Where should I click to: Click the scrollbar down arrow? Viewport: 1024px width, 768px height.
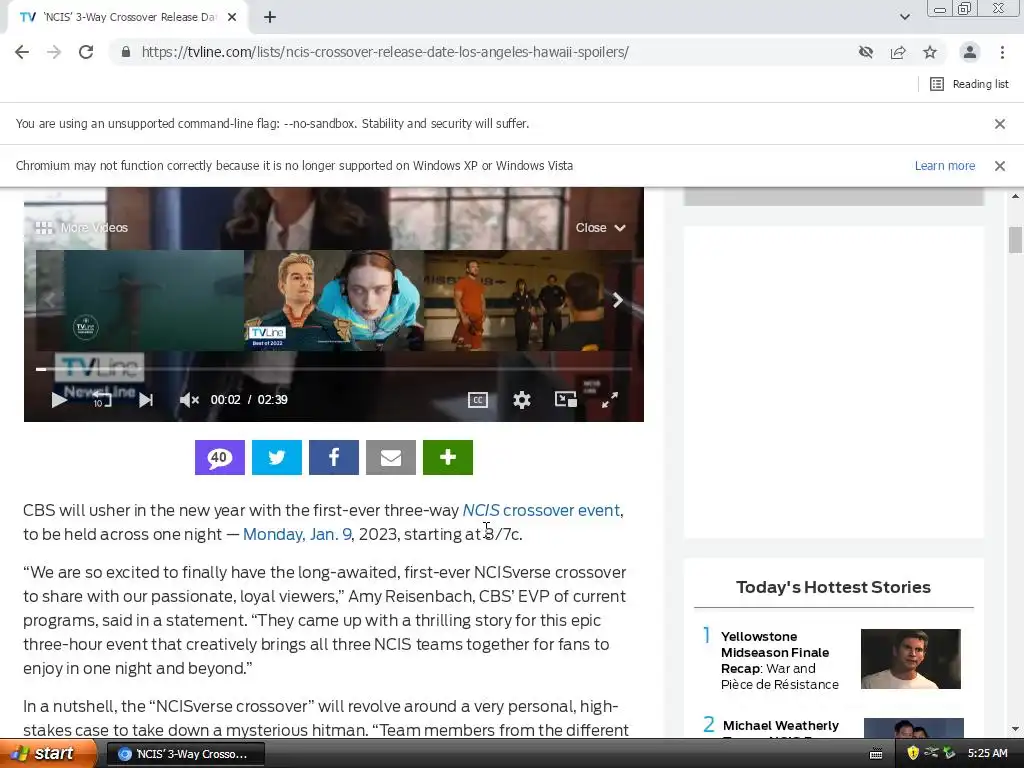1015,729
